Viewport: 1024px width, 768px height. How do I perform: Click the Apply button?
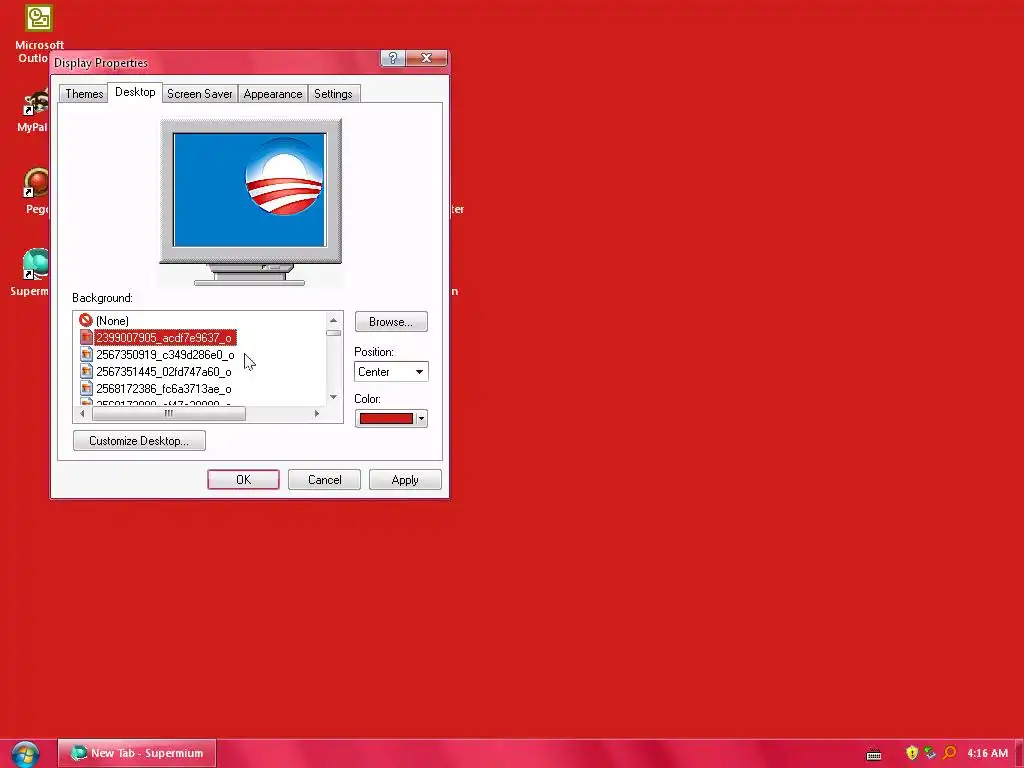tap(405, 479)
